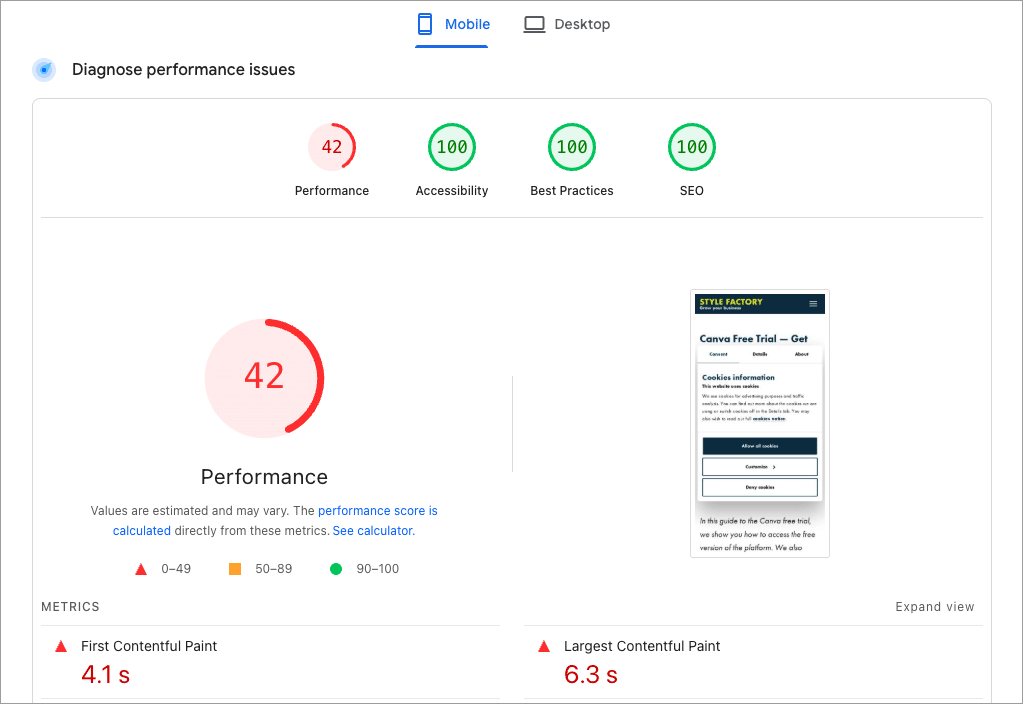Open the Best Practices score circle
The height and width of the screenshot is (704, 1023).
click(571, 146)
